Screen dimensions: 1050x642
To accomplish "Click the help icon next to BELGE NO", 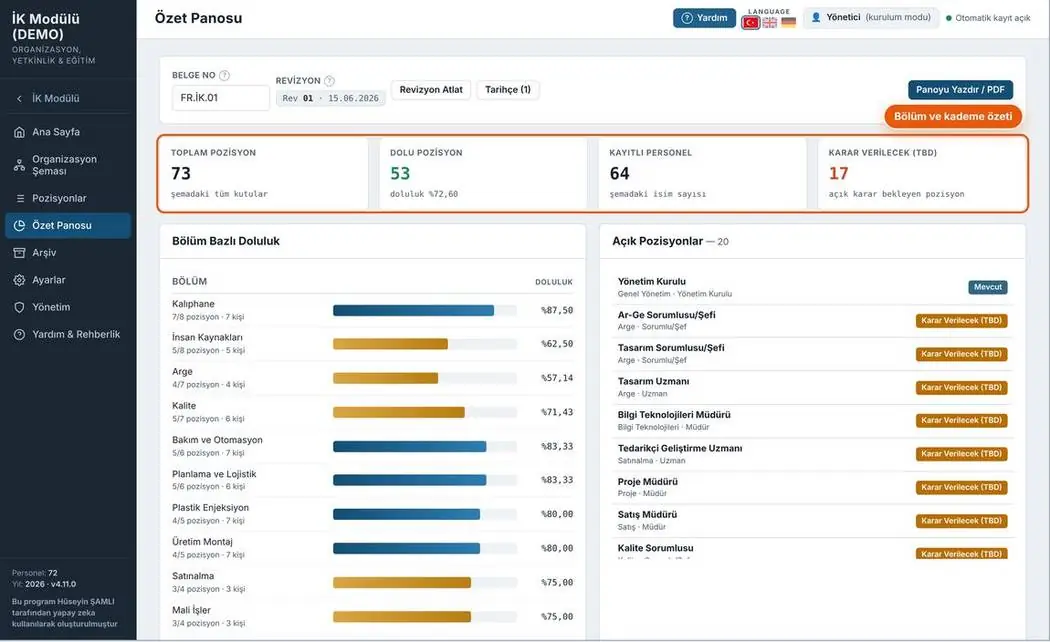I will point(224,76).
